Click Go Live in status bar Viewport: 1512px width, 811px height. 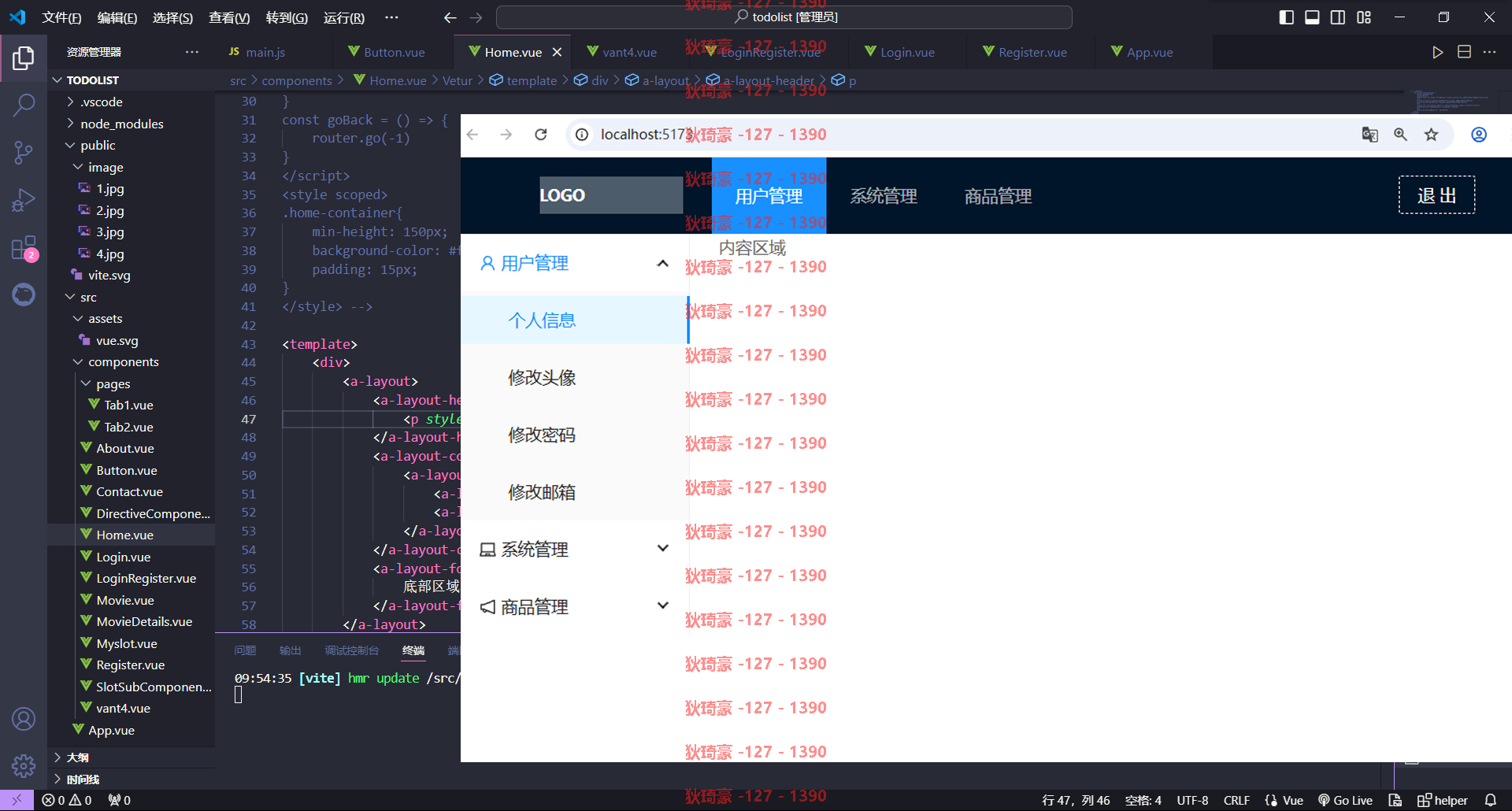(1346, 800)
